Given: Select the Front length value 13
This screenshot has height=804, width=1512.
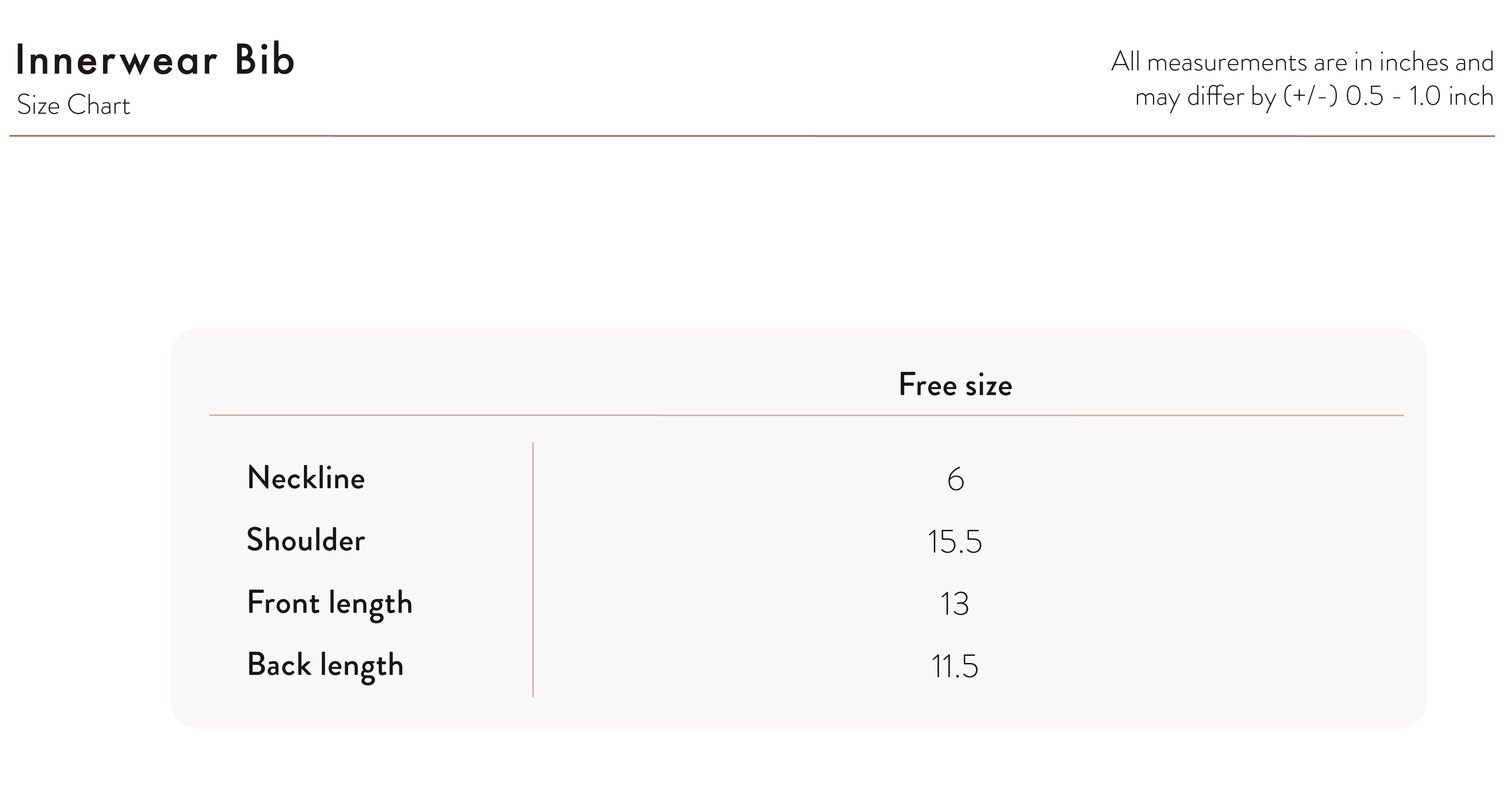Looking at the screenshot, I should tap(954, 604).
